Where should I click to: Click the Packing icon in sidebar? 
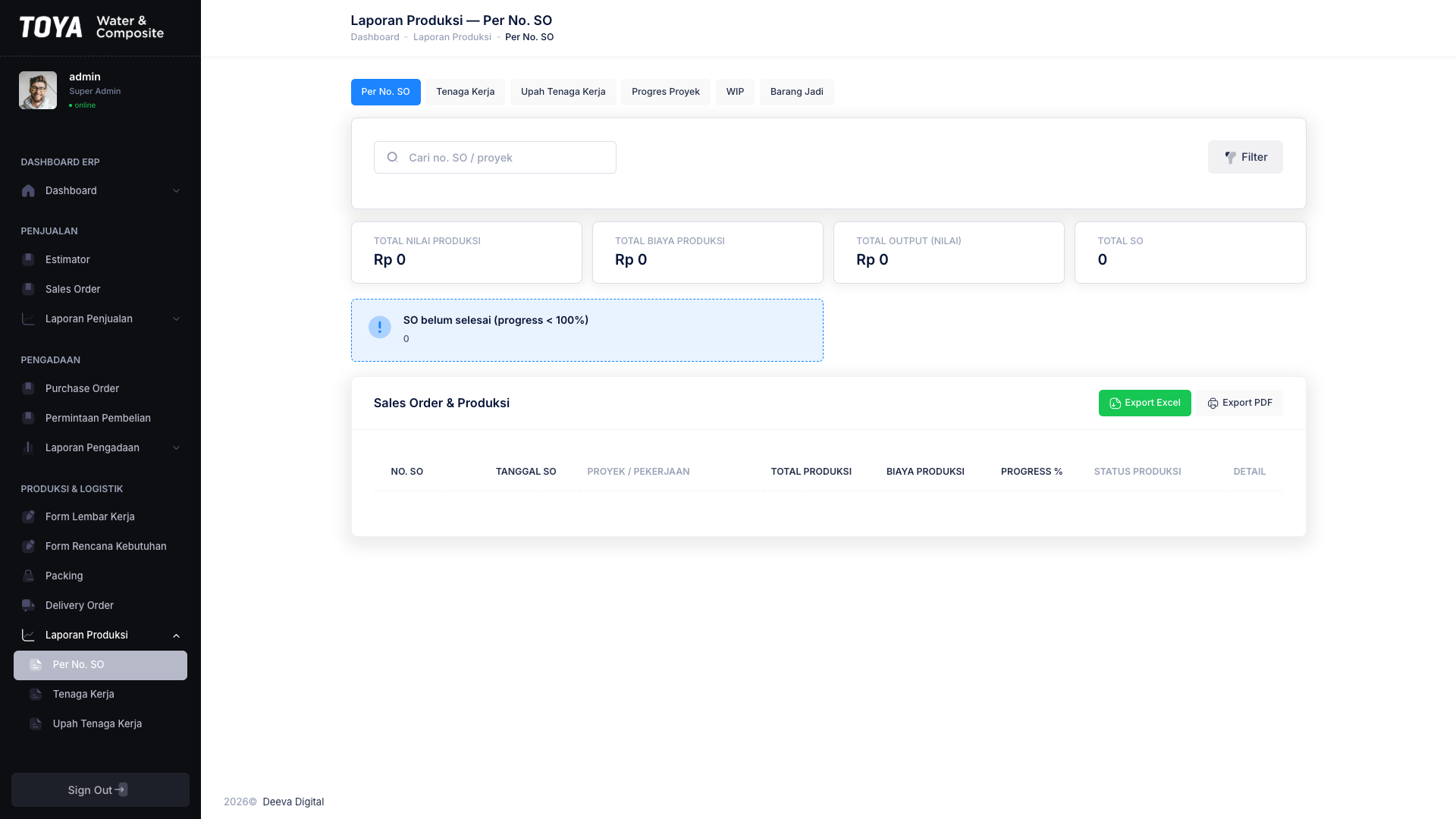28,576
